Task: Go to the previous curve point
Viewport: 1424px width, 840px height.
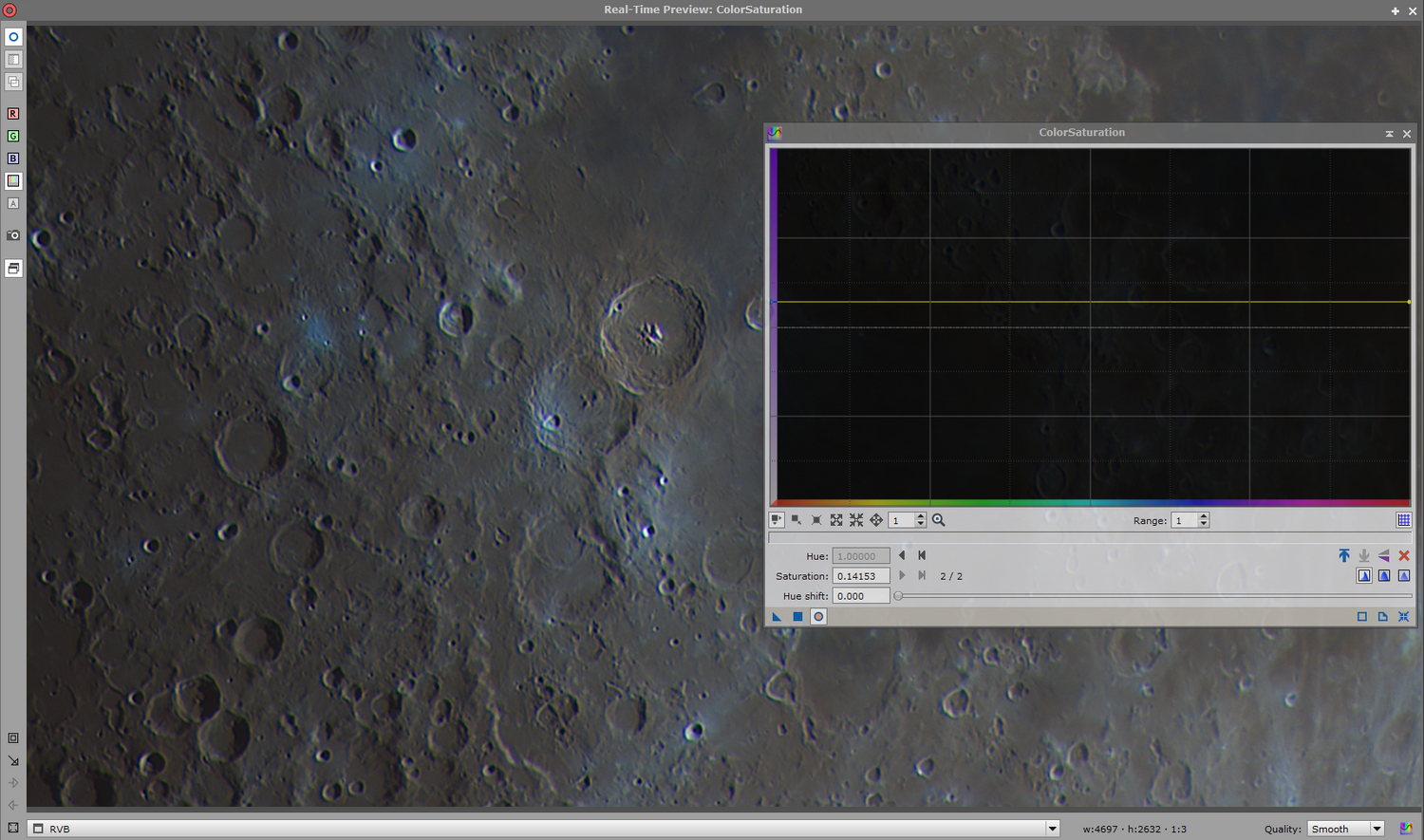Action: pos(902,556)
